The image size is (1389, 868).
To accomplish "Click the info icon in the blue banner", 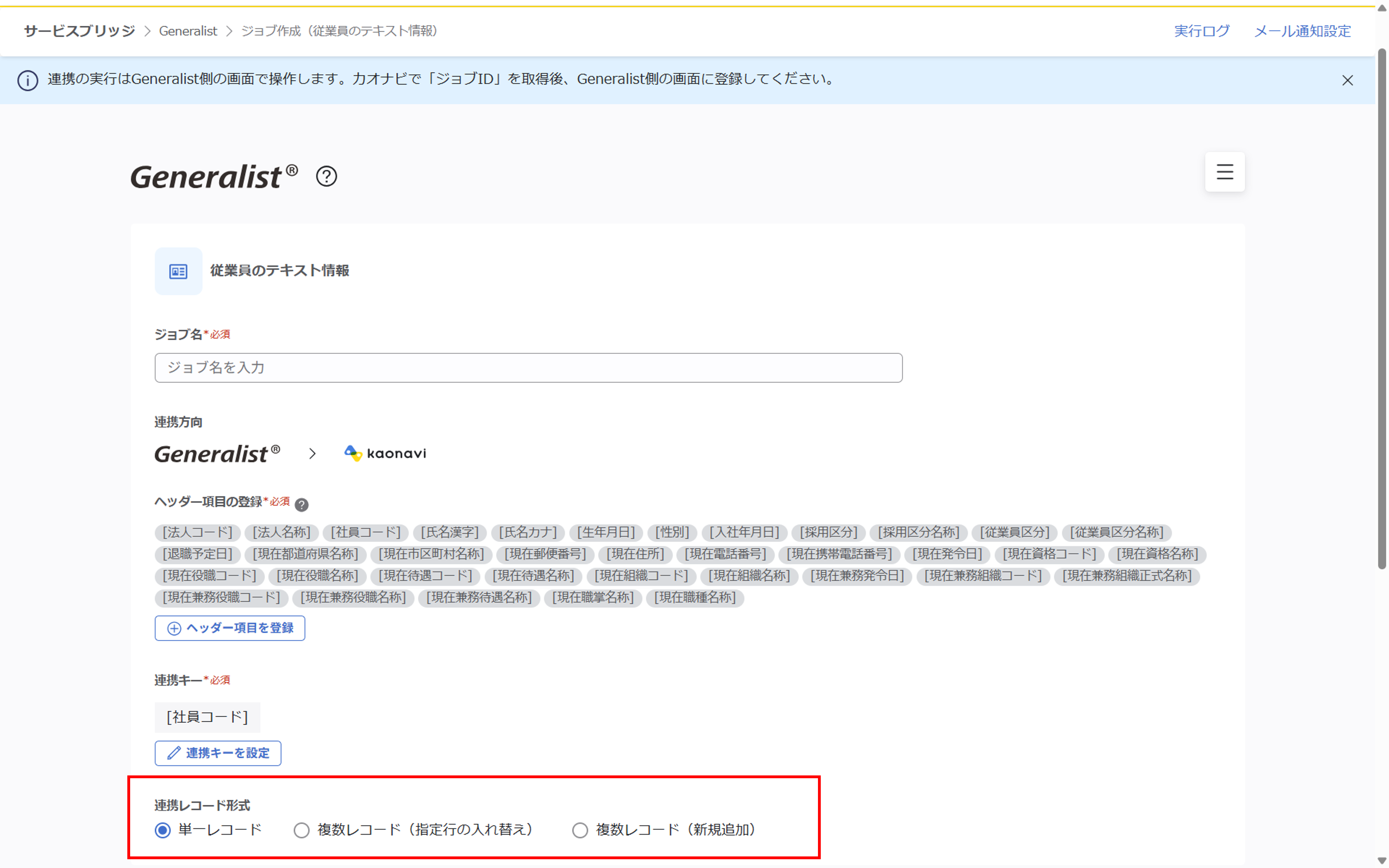I will 28,80.
